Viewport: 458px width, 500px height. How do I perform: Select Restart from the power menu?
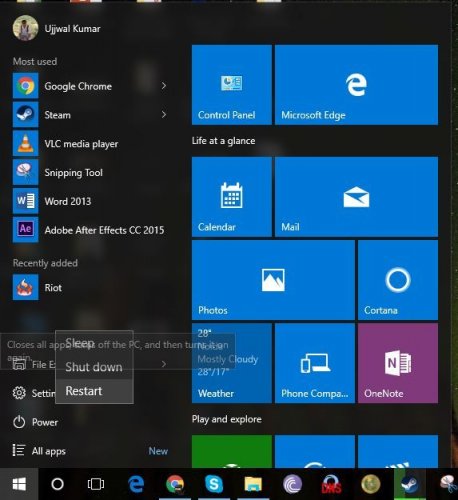pyautogui.click(x=94, y=391)
